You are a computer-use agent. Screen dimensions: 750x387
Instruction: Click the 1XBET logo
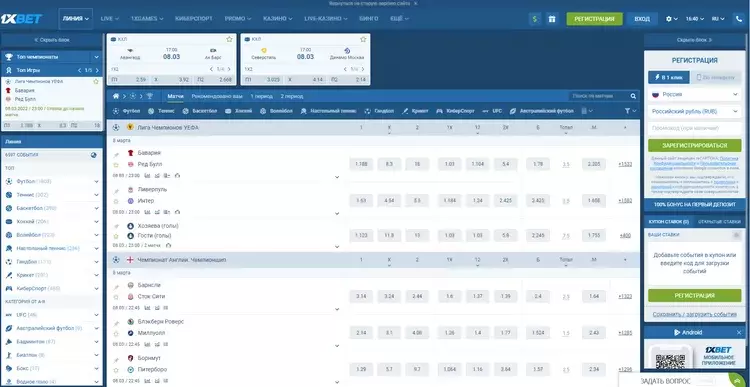tap(22, 19)
